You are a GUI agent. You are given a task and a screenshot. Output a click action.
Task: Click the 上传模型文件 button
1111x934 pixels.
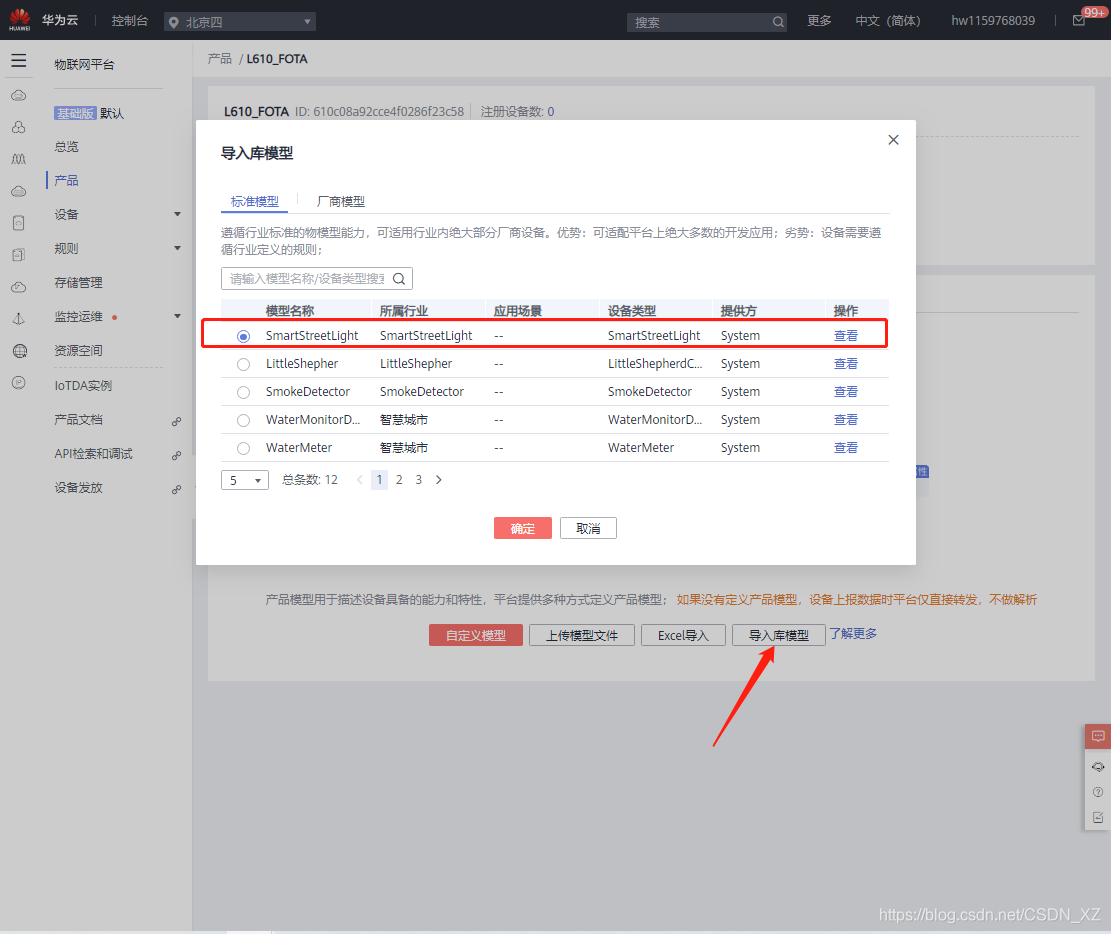(x=582, y=635)
